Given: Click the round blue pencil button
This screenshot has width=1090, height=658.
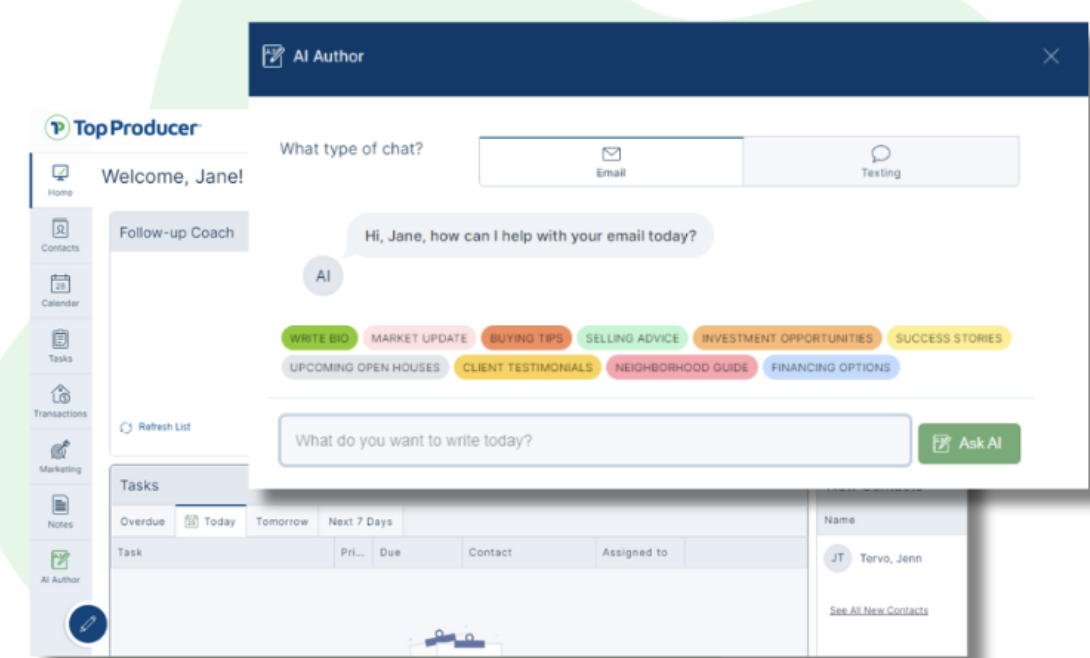Looking at the screenshot, I should pyautogui.click(x=88, y=623).
